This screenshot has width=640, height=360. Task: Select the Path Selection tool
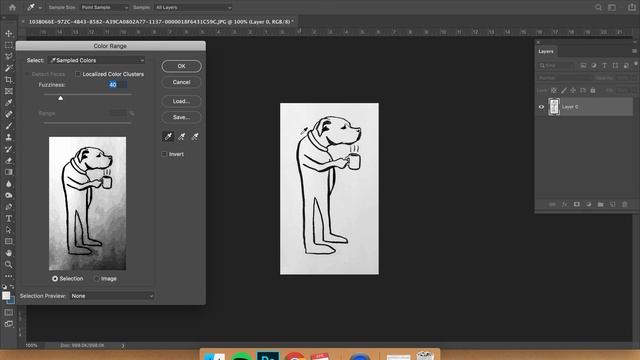coord(9,230)
